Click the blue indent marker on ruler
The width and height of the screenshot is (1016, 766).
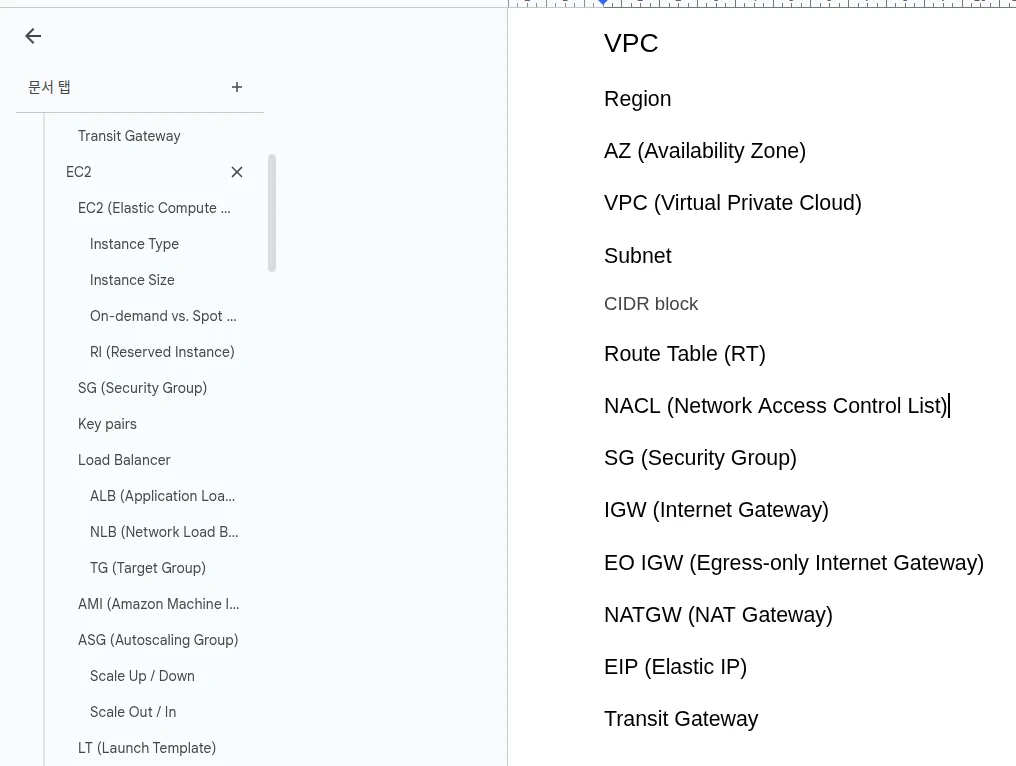click(603, 3)
